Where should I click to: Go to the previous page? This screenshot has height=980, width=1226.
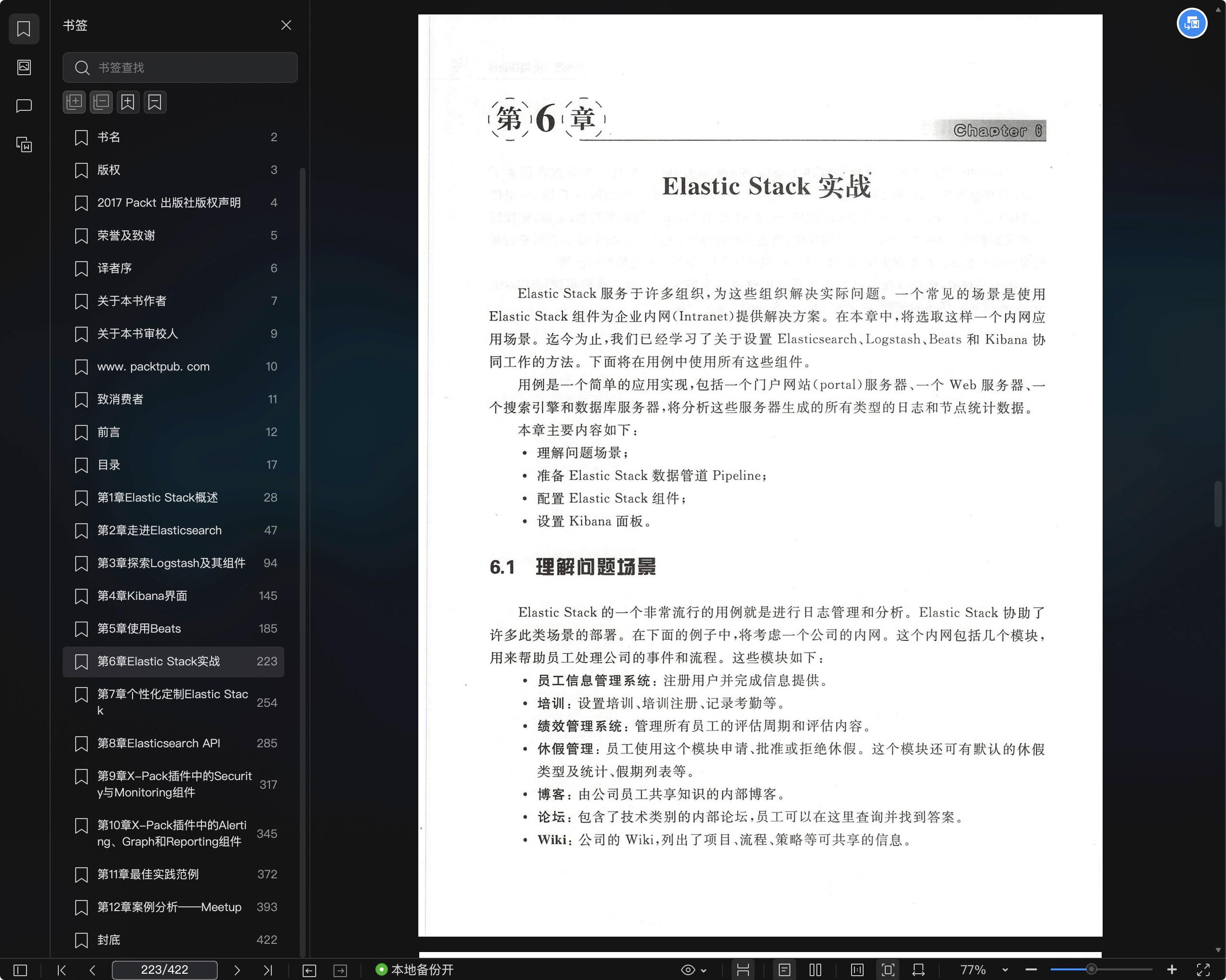click(92, 970)
